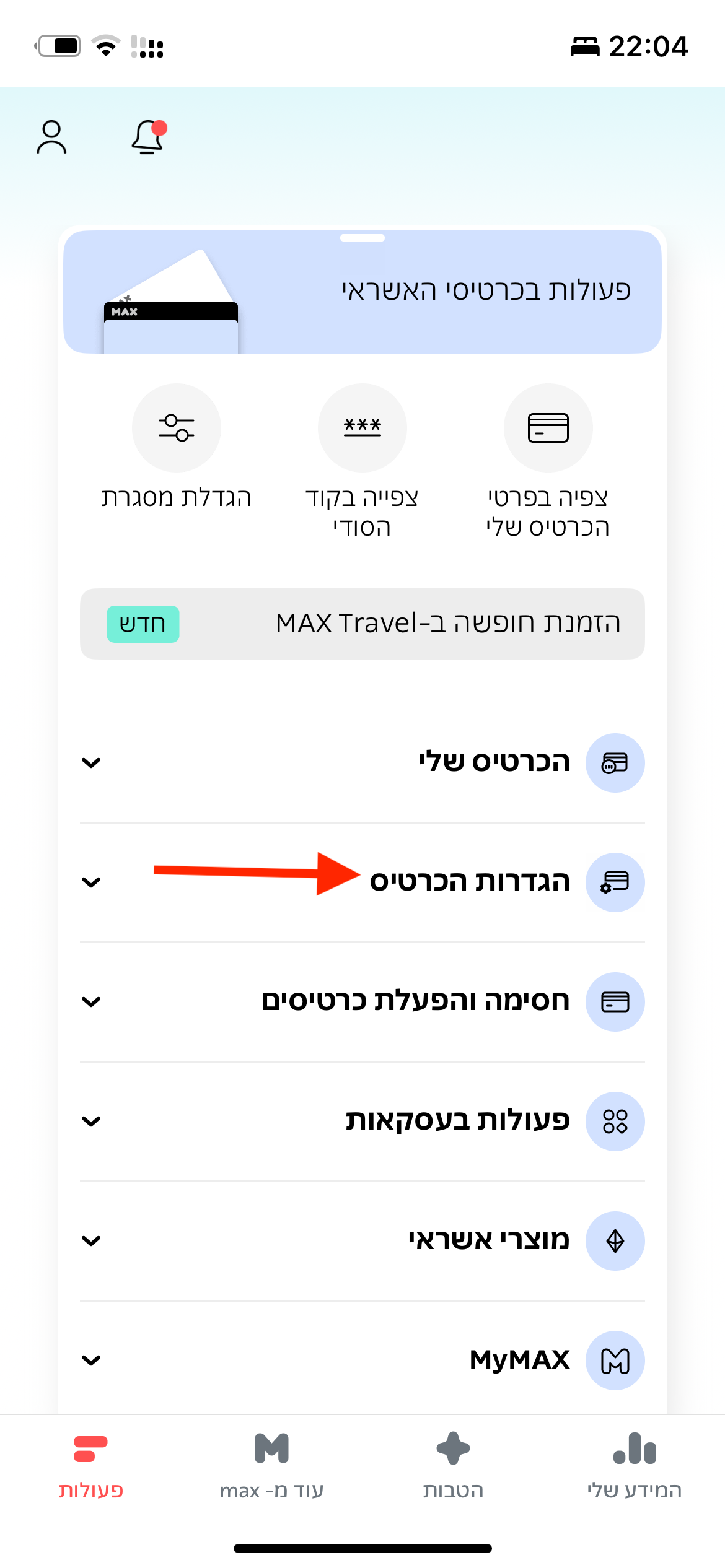Tap the MyMAX circular M icon

(615, 1360)
